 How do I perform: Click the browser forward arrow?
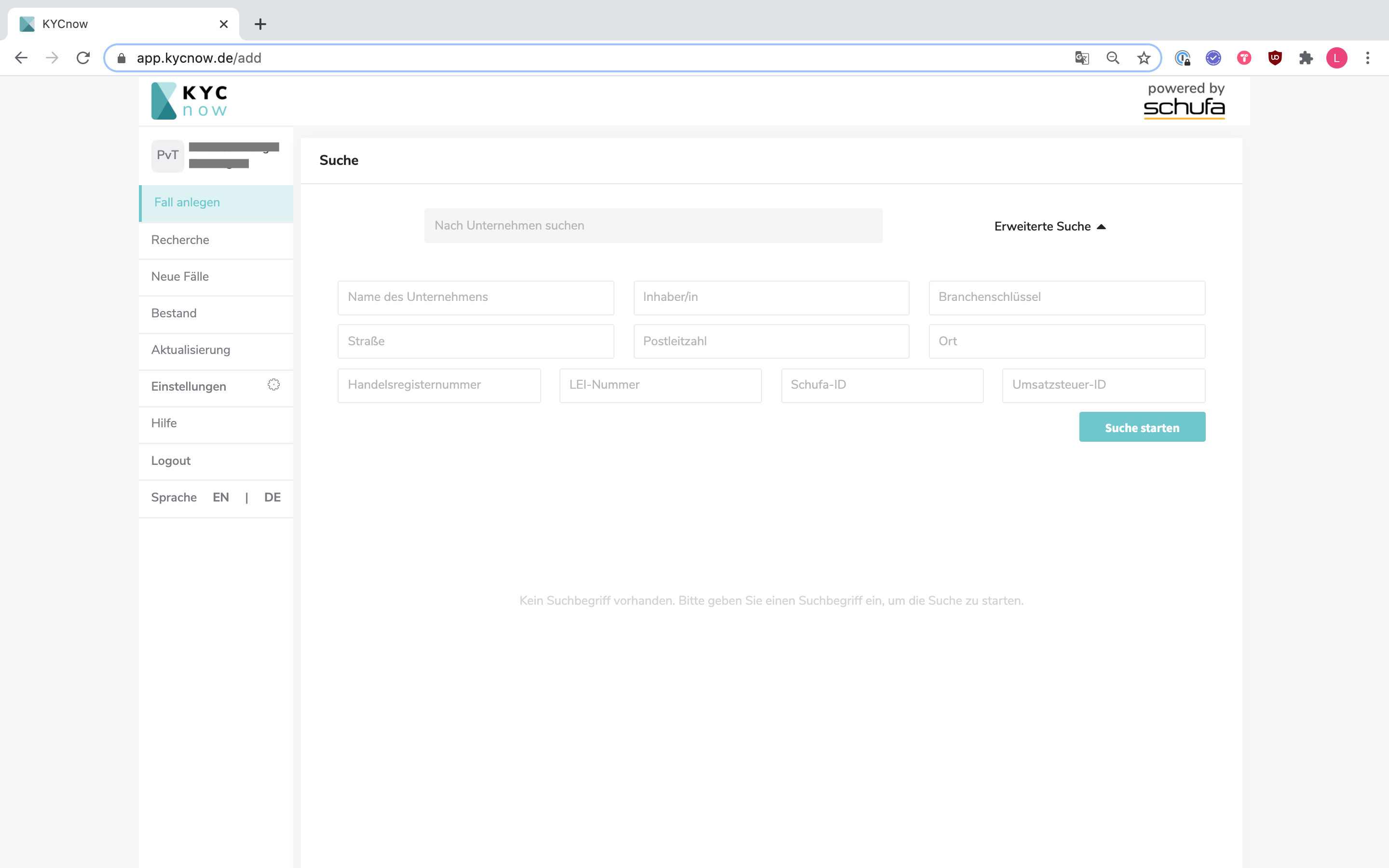coord(52,58)
